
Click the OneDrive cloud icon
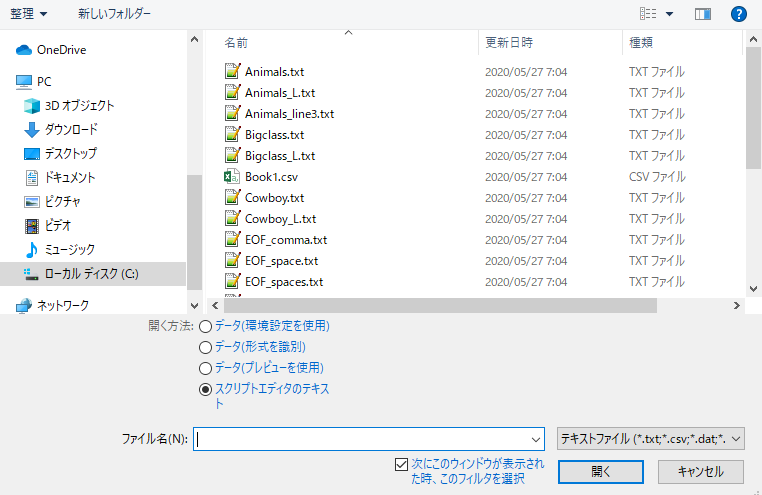coord(24,50)
